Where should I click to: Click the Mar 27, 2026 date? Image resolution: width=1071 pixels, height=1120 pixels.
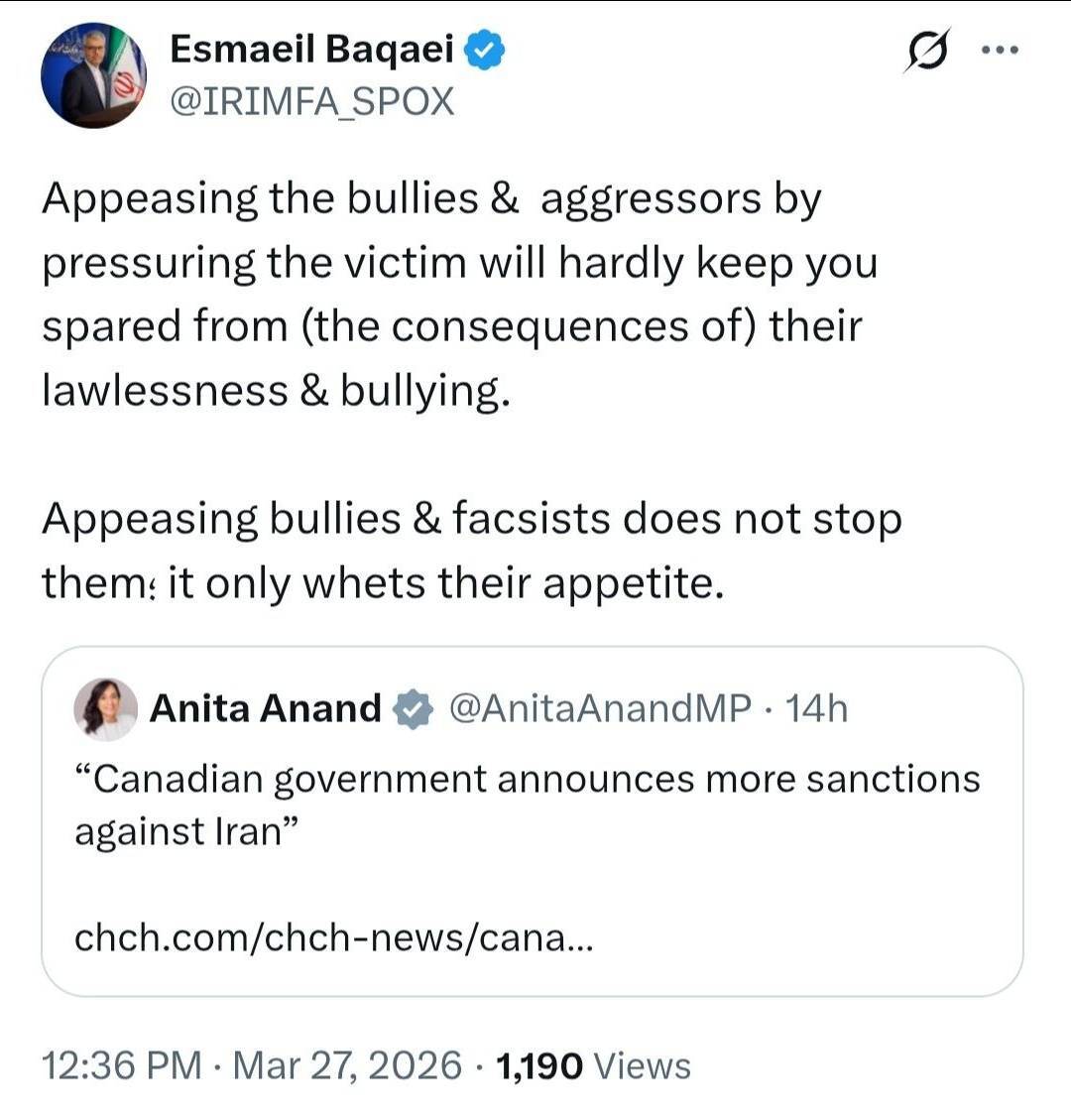tap(347, 1065)
